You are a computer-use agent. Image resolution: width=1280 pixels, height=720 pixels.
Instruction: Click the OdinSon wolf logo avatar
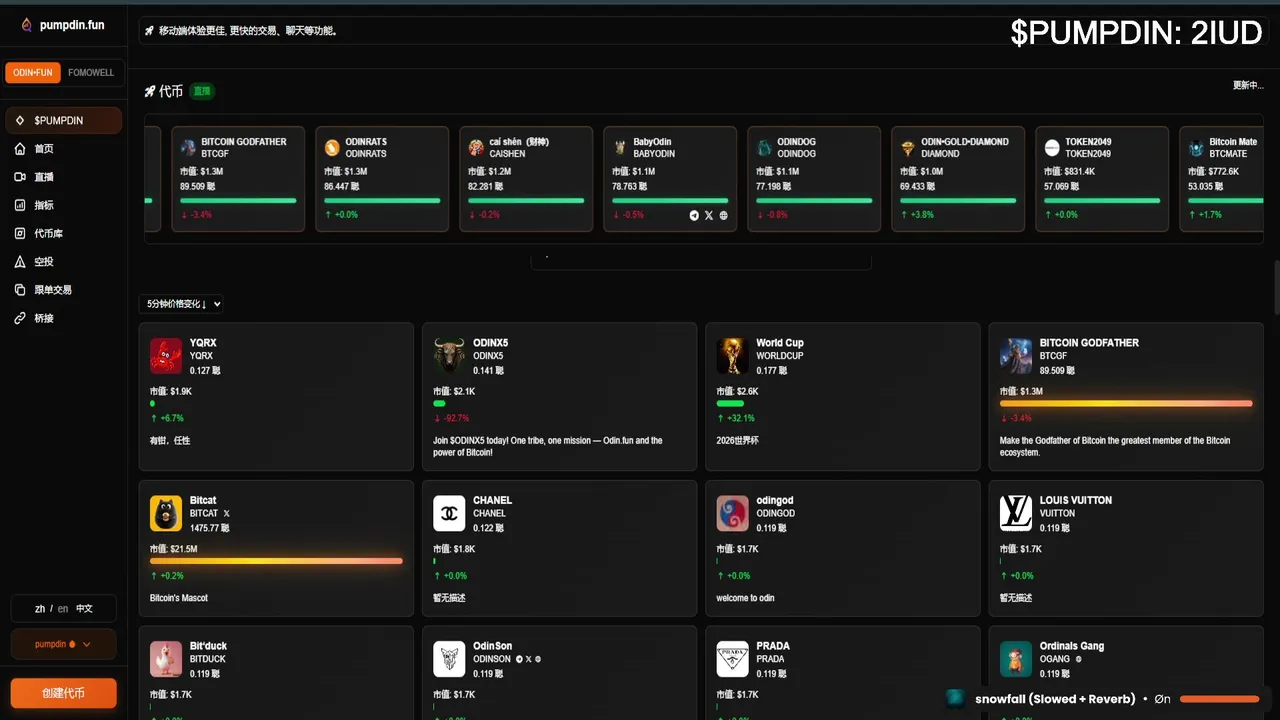[449, 659]
